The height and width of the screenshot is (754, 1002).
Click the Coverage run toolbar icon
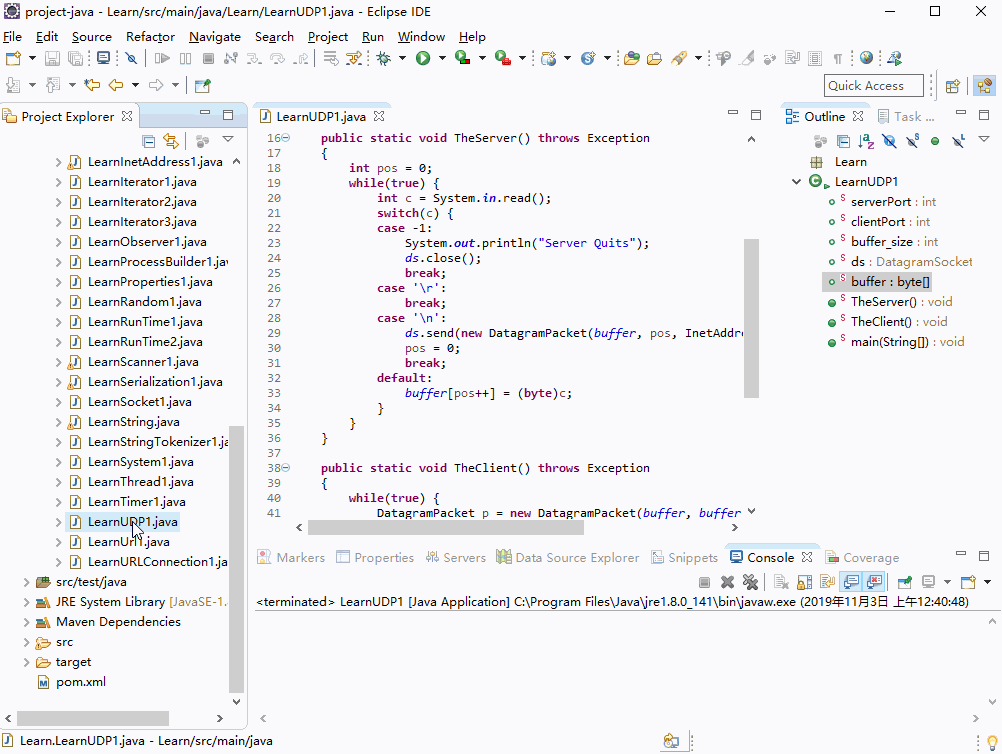463,59
